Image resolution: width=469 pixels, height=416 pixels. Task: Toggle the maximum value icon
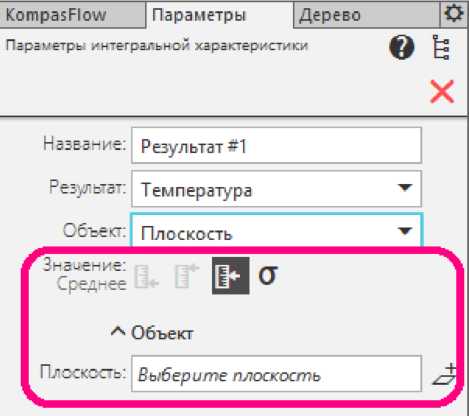click(x=187, y=276)
